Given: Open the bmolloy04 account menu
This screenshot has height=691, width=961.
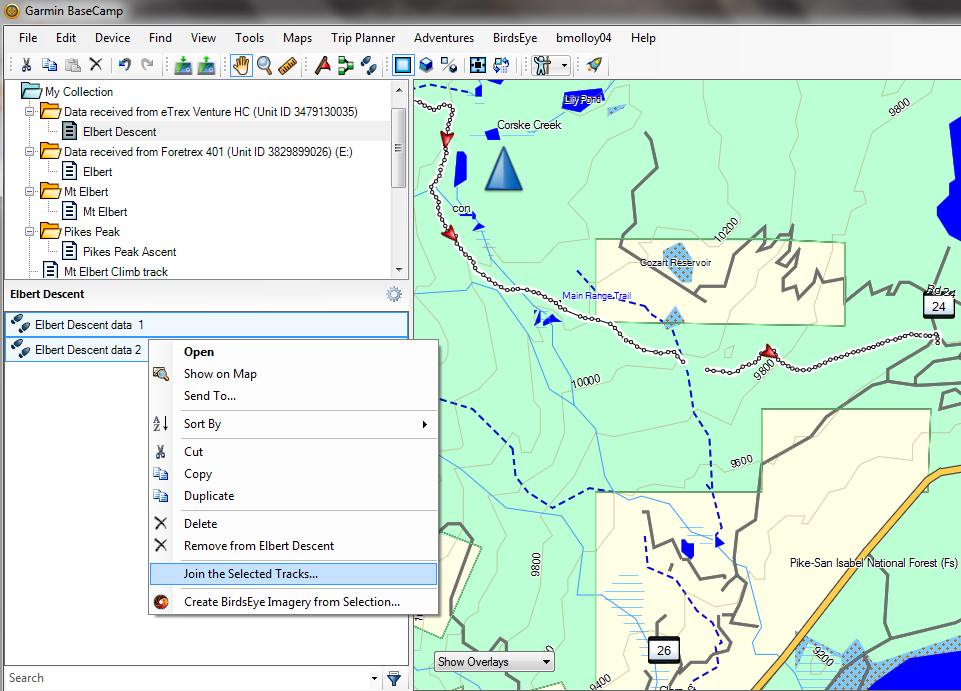Looking at the screenshot, I should click(583, 38).
